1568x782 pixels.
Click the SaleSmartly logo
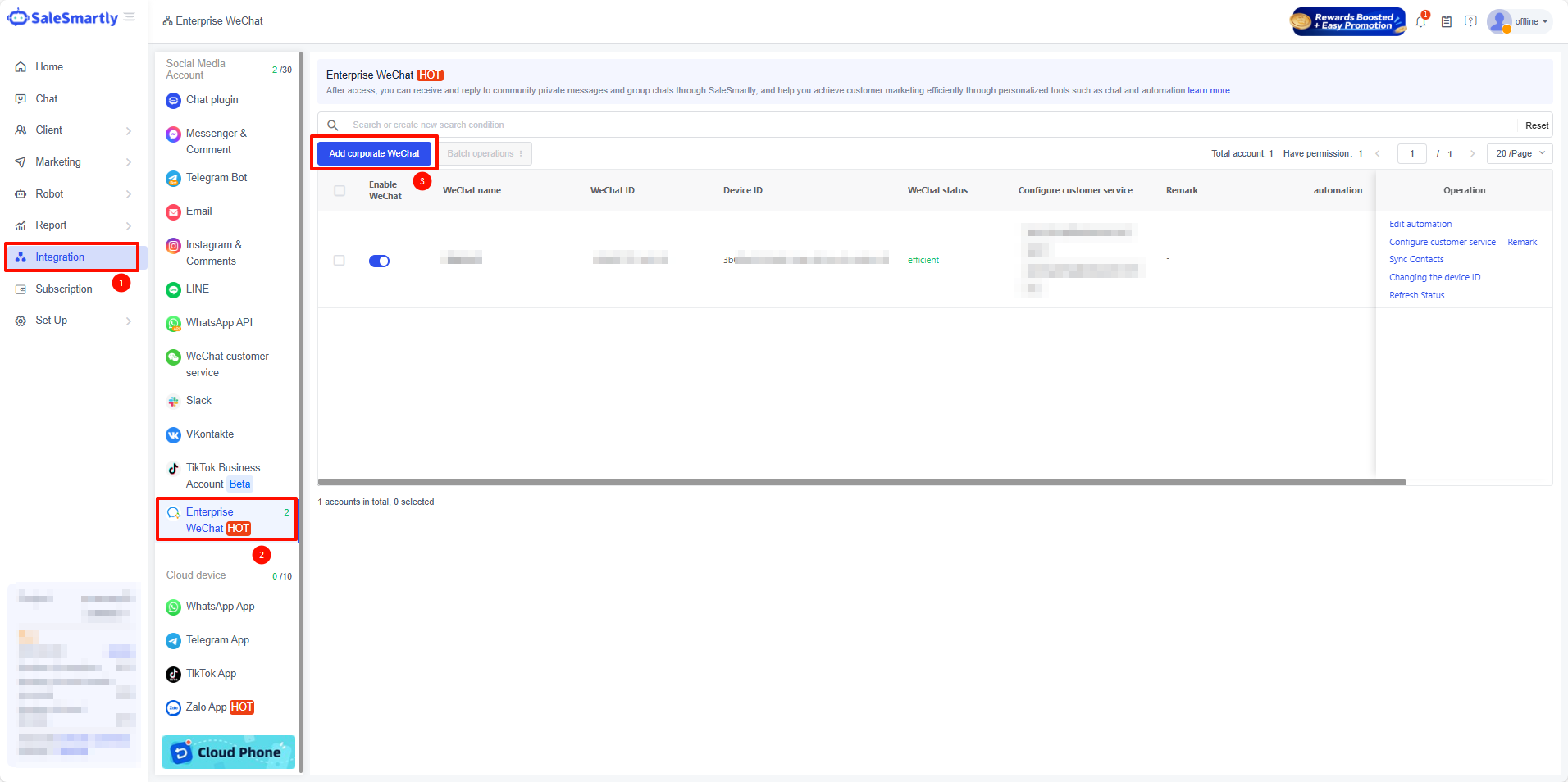pyautogui.click(x=62, y=18)
